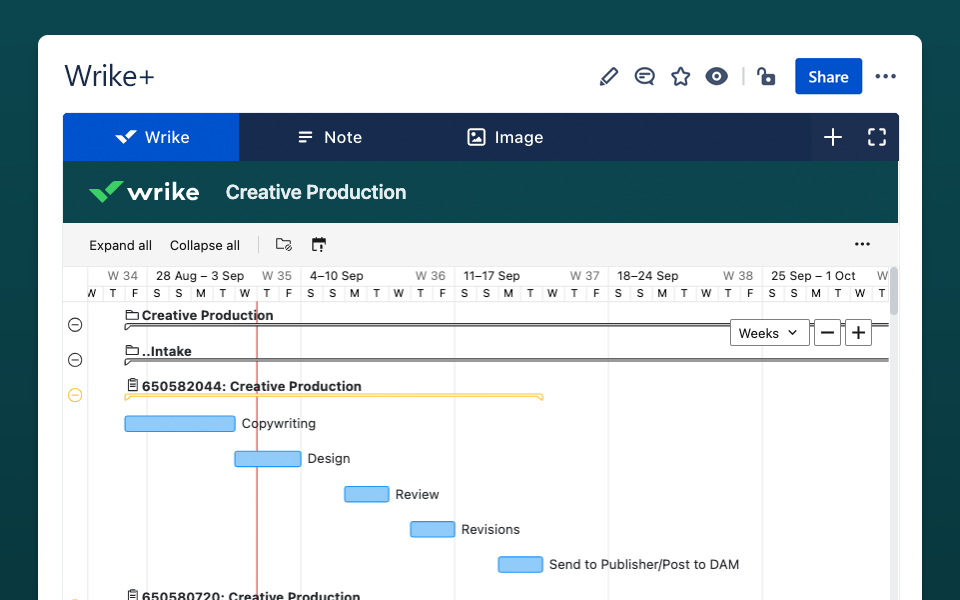
Task: Click the 28 Aug – 3 Sep week header
Action: (x=200, y=276)
